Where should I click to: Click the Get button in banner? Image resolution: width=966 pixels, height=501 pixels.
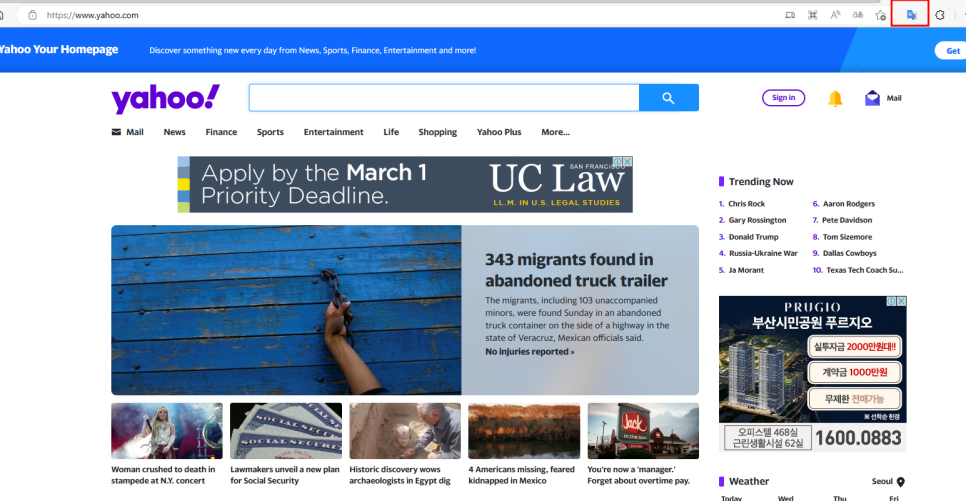tap(952, 51)
